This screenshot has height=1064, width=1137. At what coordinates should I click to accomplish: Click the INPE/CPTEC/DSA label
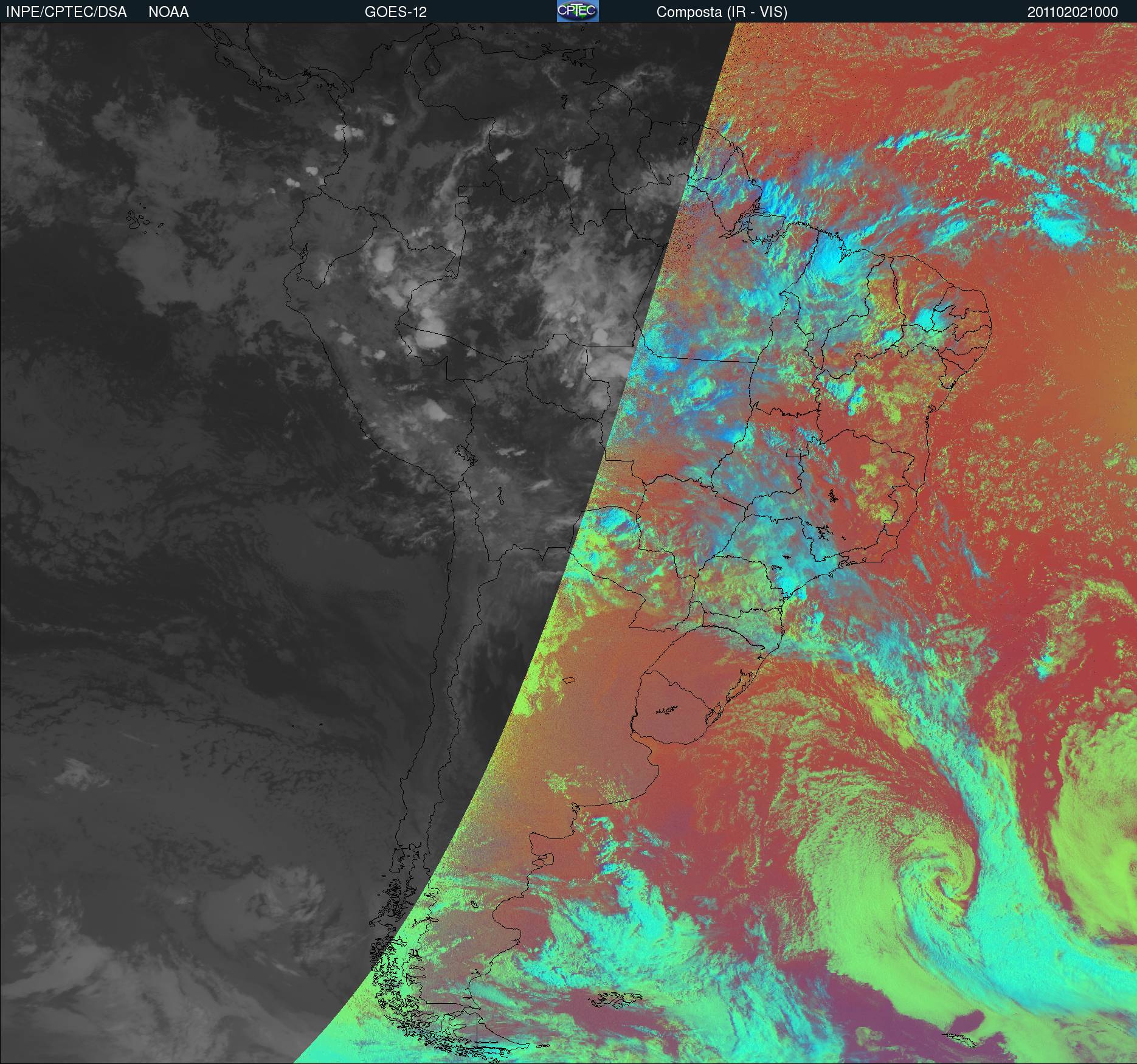pos(66,12)
